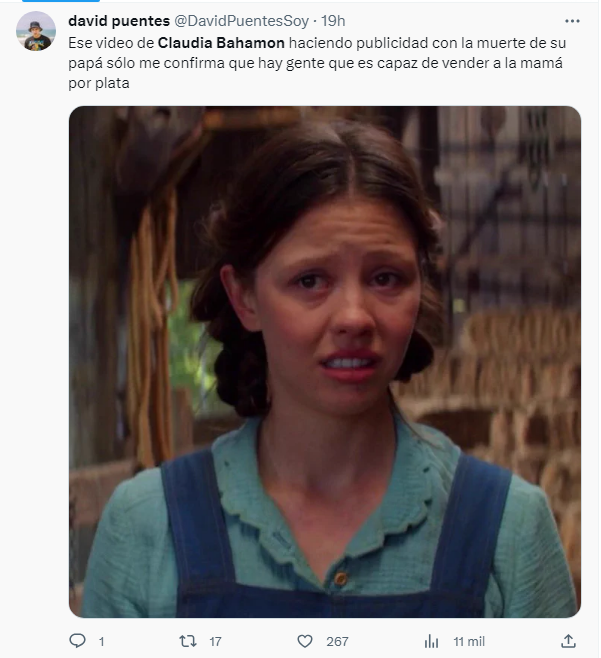Click the tweet's last line "por plata"
Screen dimensions: 601x658
pyautogui.click(x=99, y=83)
